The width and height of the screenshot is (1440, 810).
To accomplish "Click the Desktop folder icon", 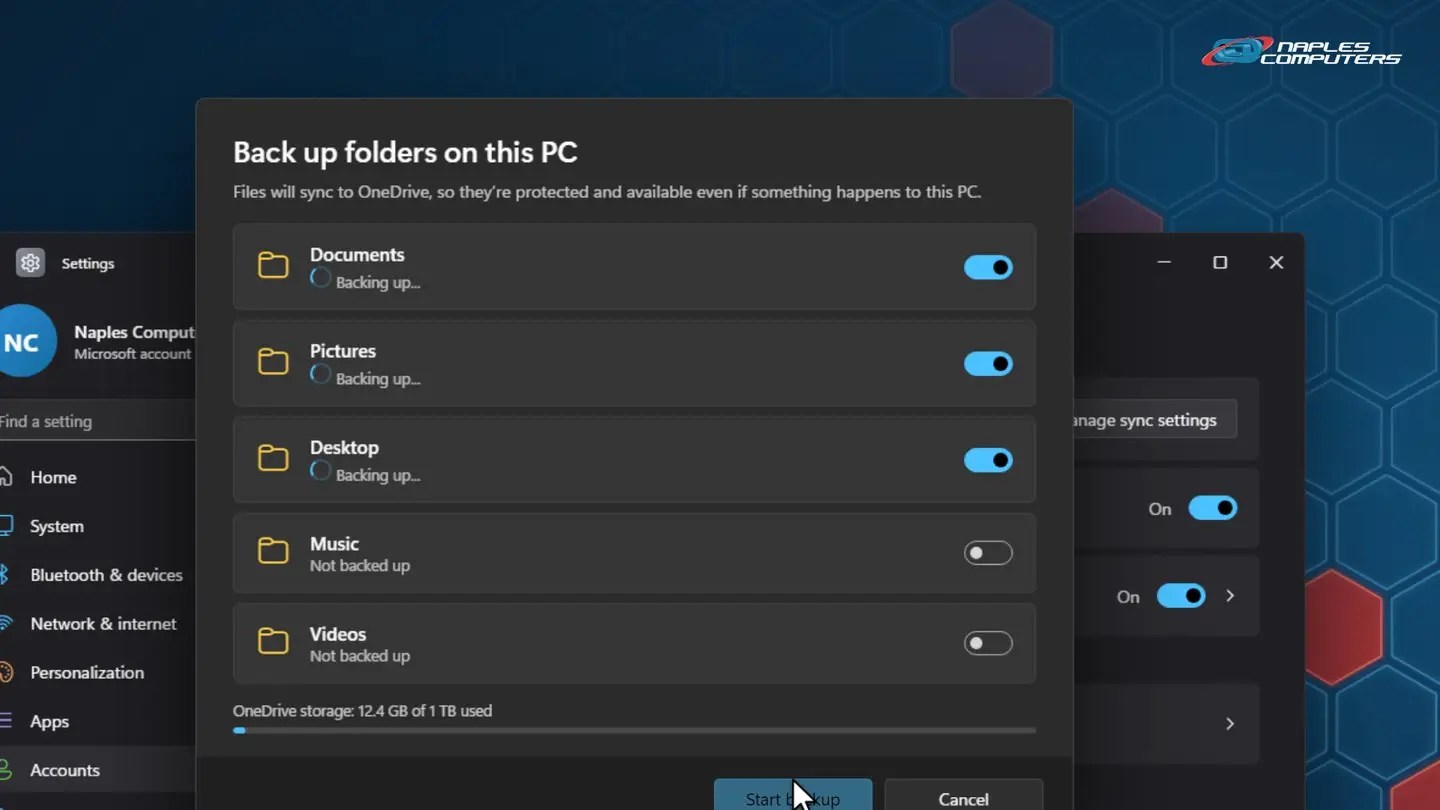I will pos(273,458).
